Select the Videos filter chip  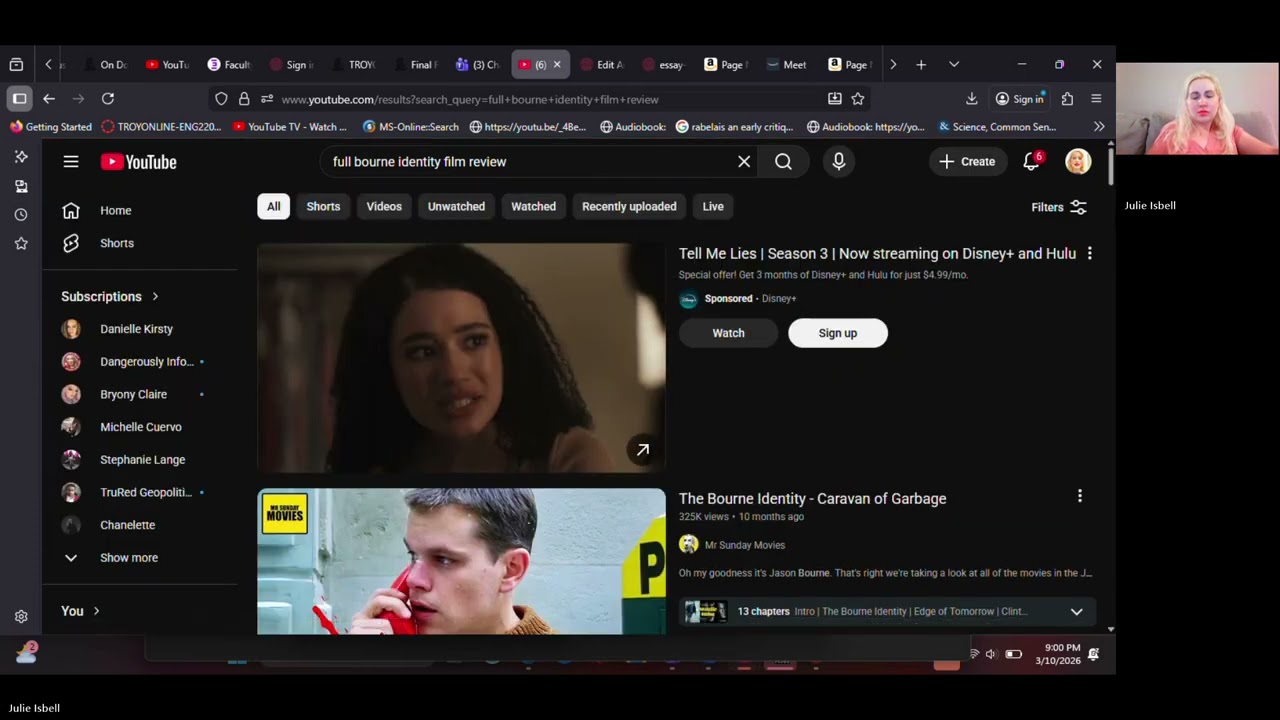pyautogui.click(x=384, y=207)
